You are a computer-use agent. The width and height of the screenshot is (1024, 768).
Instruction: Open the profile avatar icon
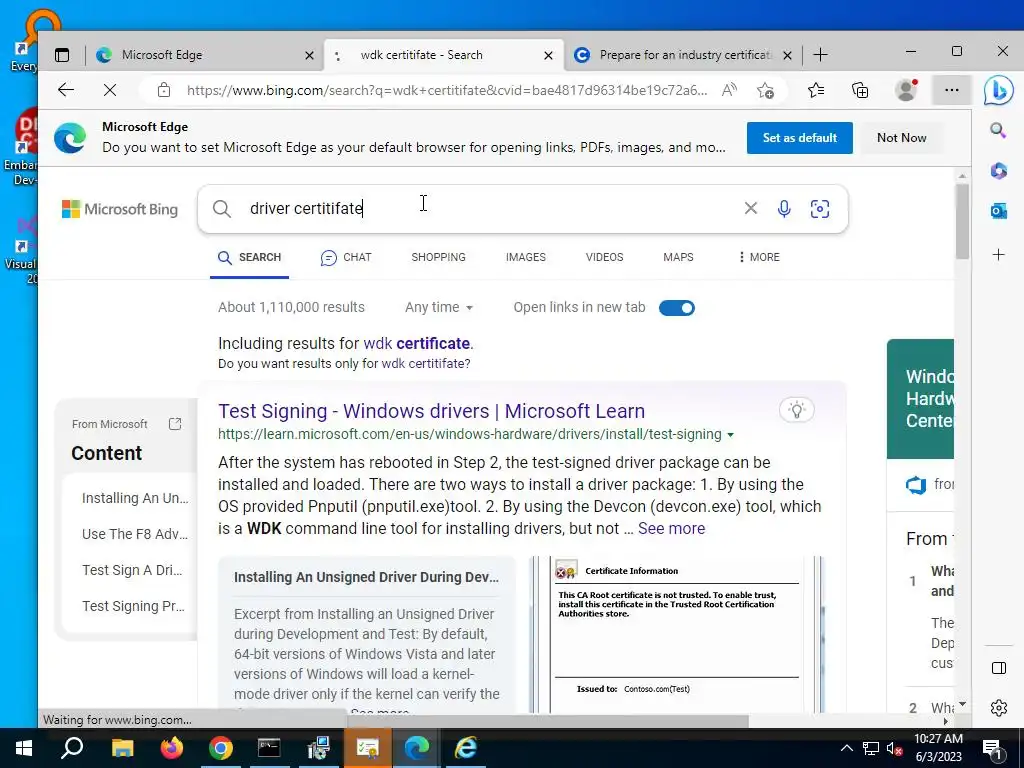click(906, 90)
